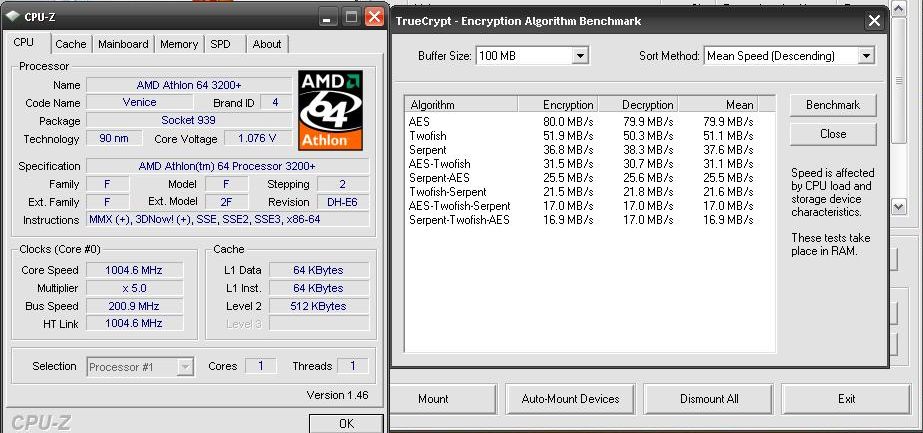This screenshot has width=923, height=433.
Task: Run the Benchmark button in TrueCrypt
Action: pos(833,105)
